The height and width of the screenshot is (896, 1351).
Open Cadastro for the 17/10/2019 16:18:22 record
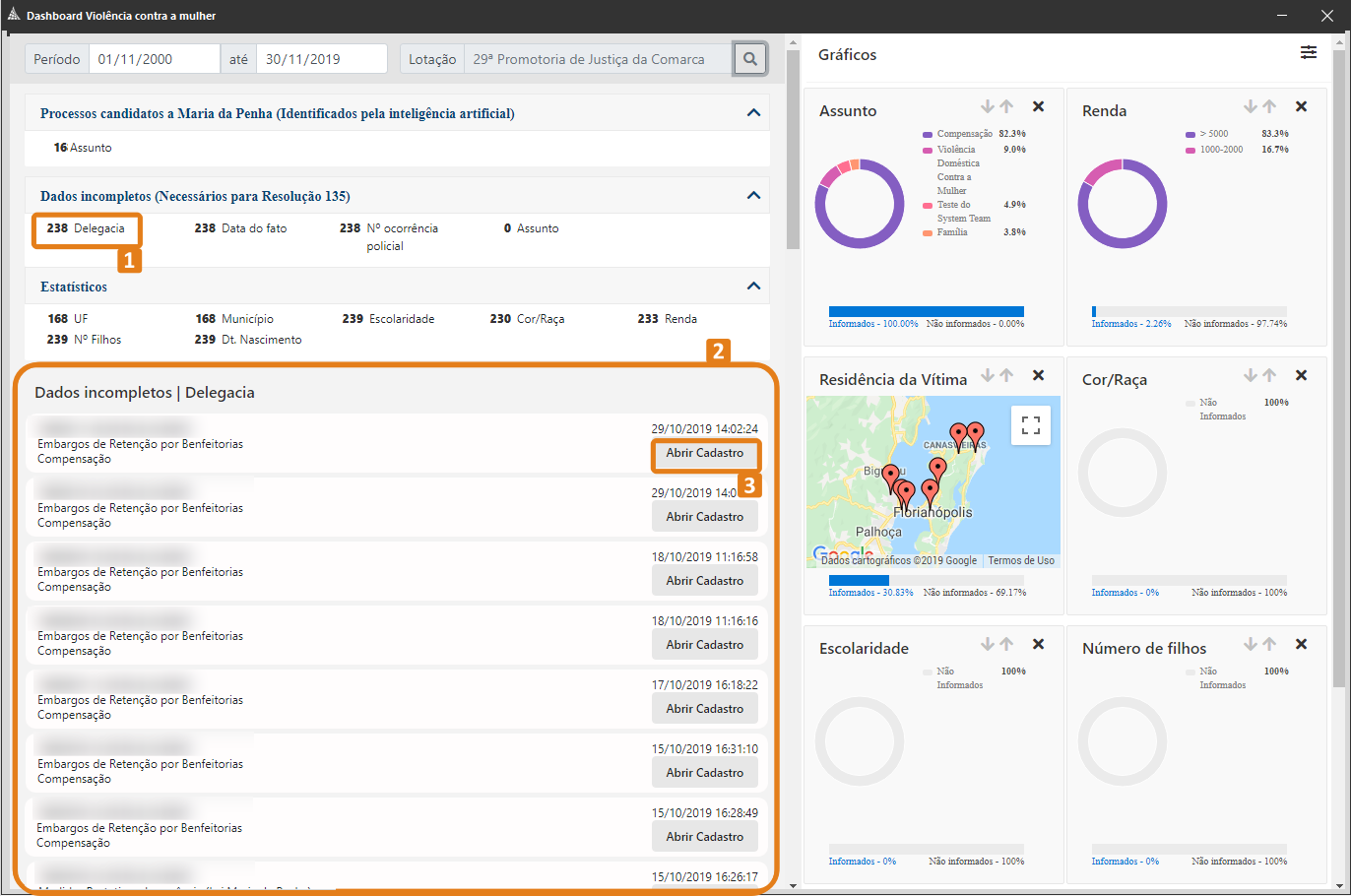click(x=705, y=709)
